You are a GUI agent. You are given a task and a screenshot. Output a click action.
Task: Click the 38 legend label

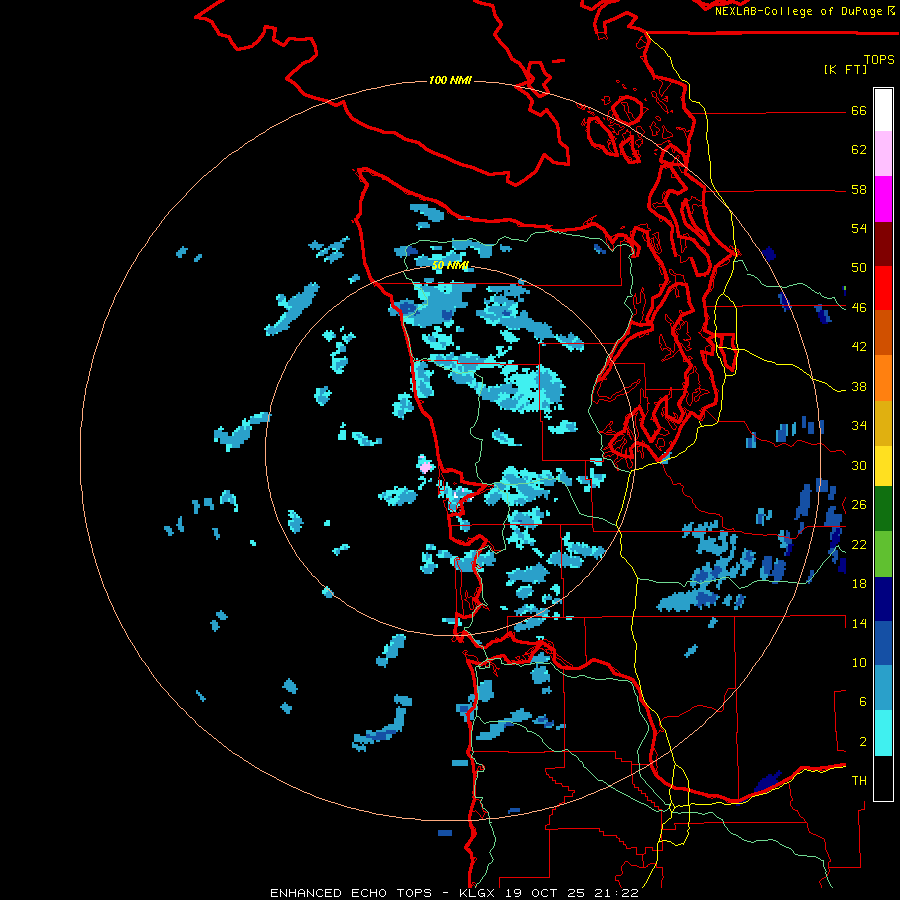859,386
